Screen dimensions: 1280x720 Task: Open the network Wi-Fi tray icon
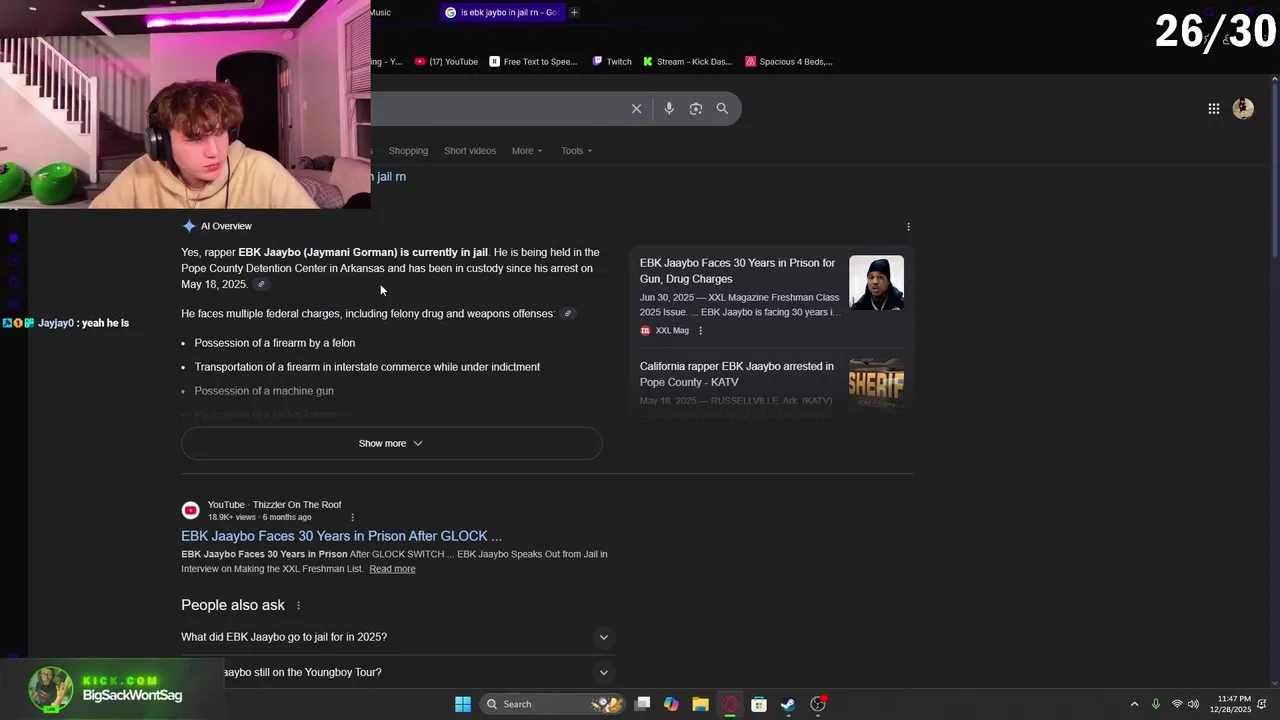[1177, 704]
